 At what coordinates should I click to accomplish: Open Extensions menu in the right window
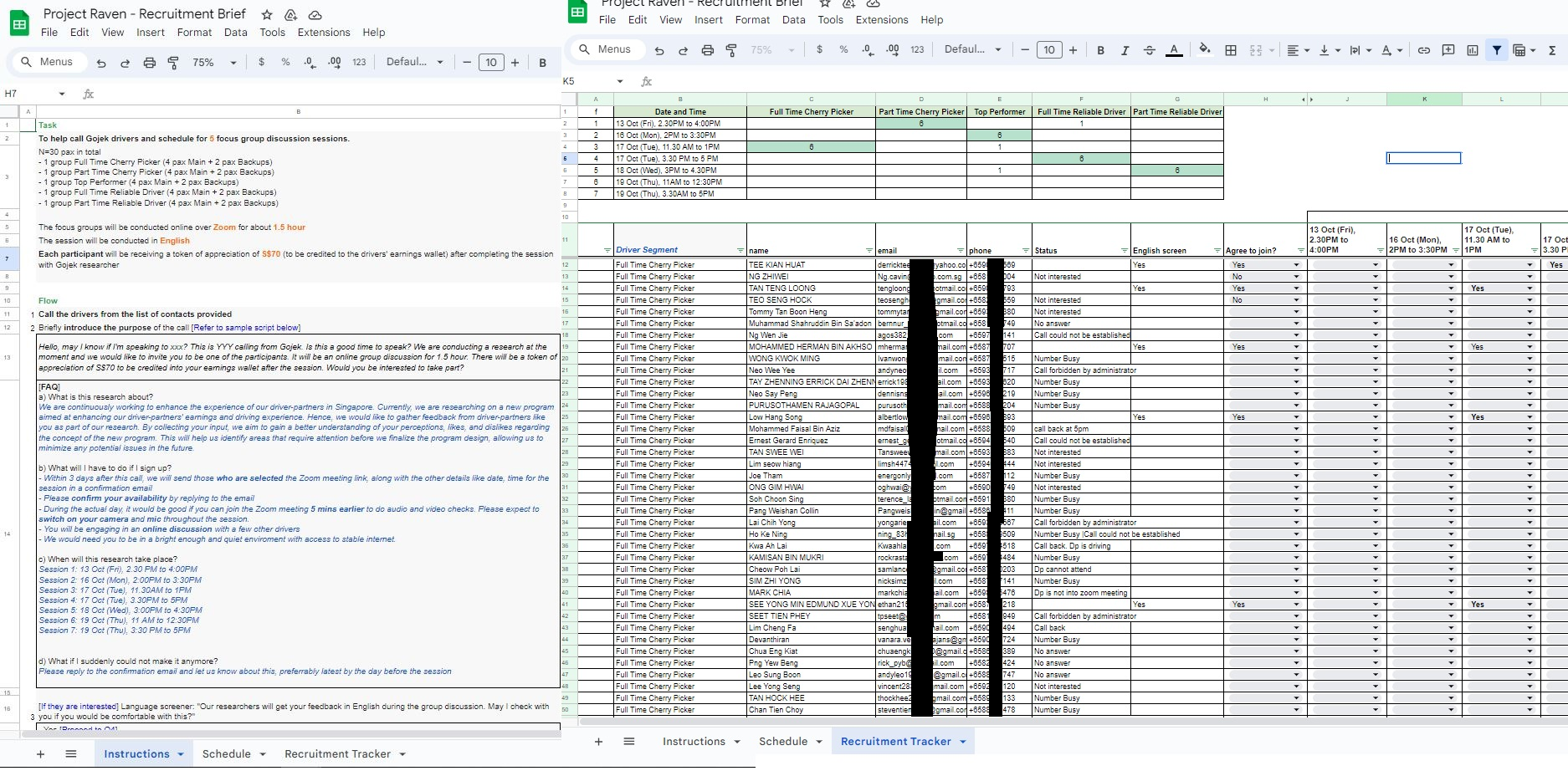click(881, 20)
